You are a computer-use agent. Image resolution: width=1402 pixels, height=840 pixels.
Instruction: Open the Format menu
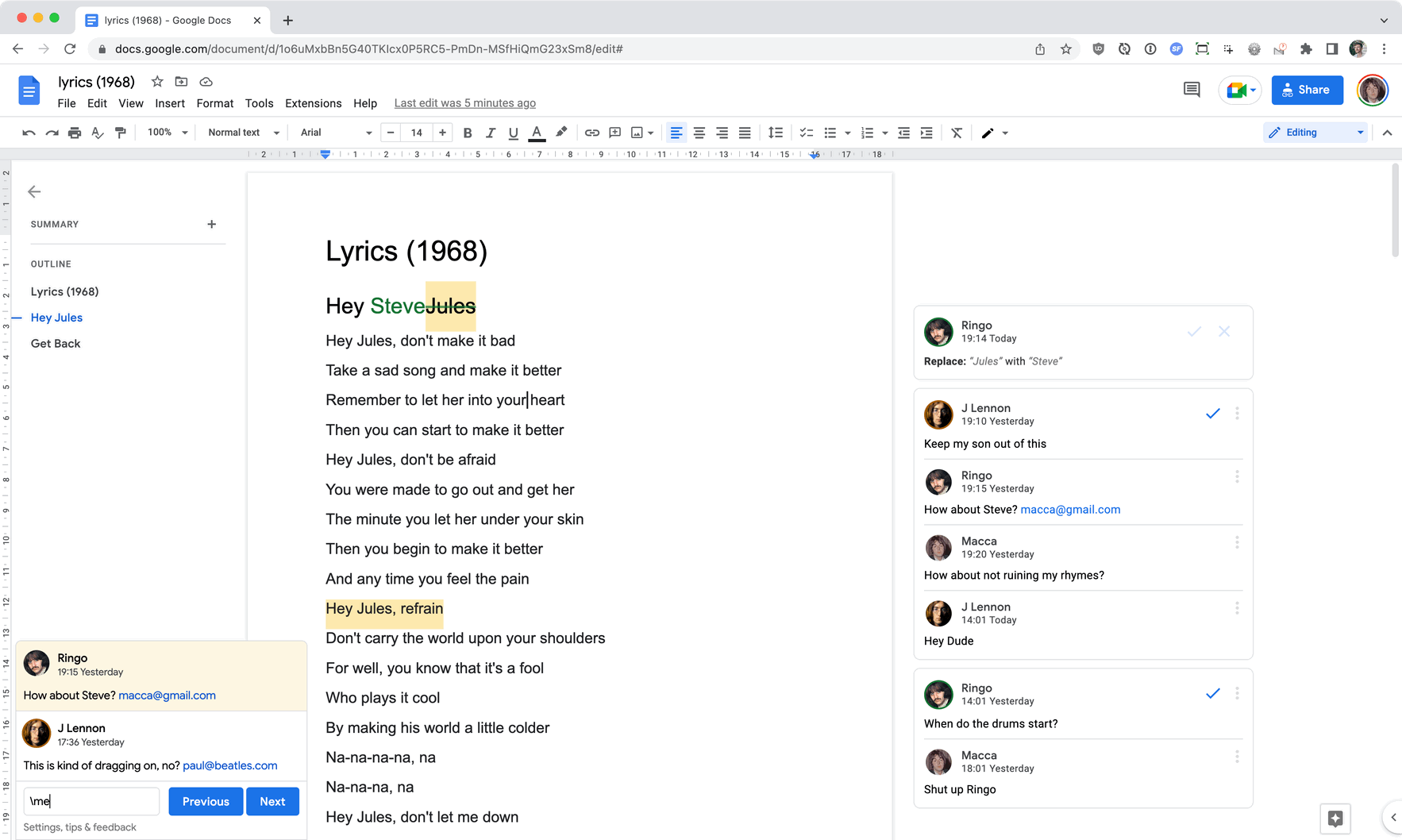click(214, 103)
